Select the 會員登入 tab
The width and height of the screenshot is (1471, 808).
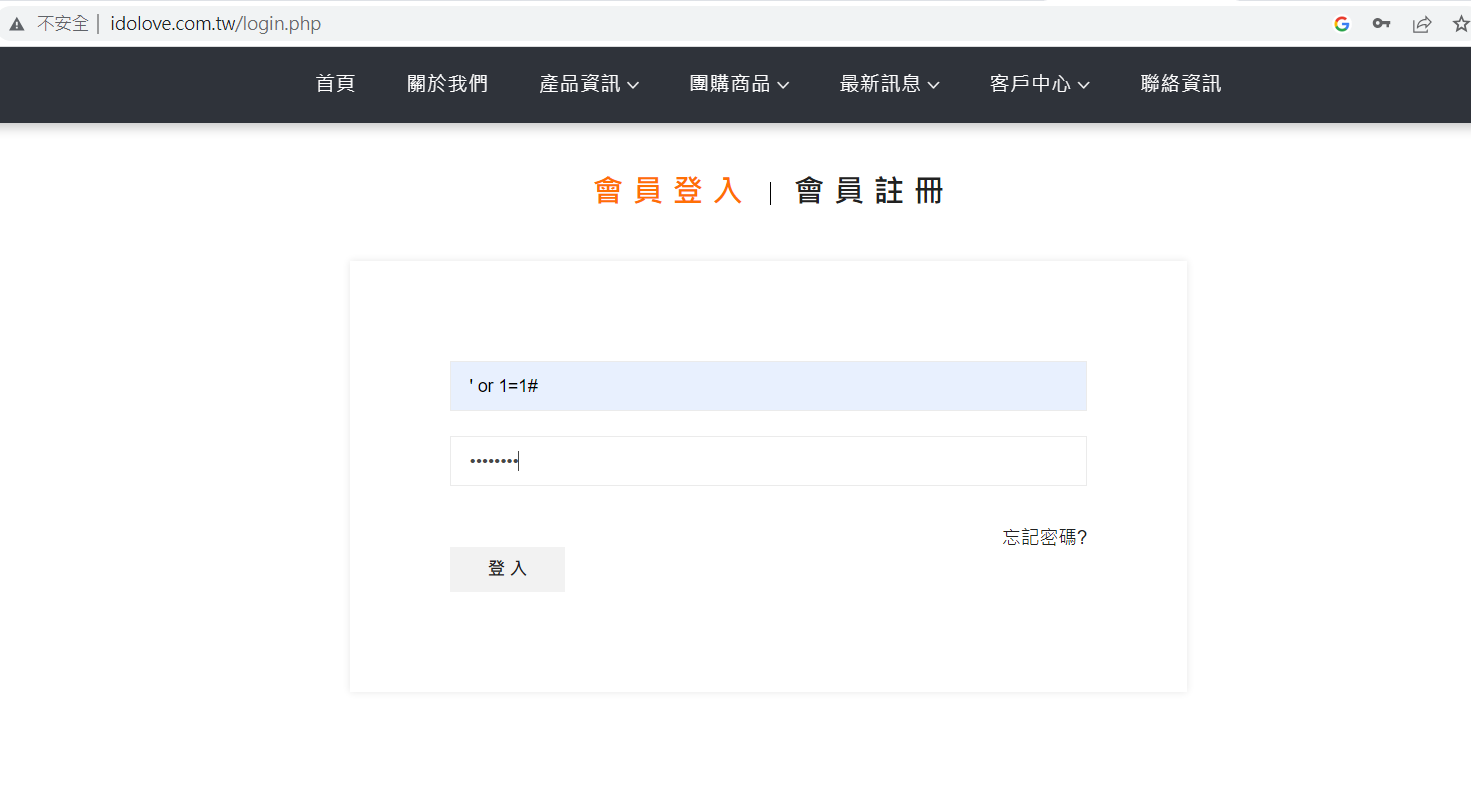[x=669, y=191]
